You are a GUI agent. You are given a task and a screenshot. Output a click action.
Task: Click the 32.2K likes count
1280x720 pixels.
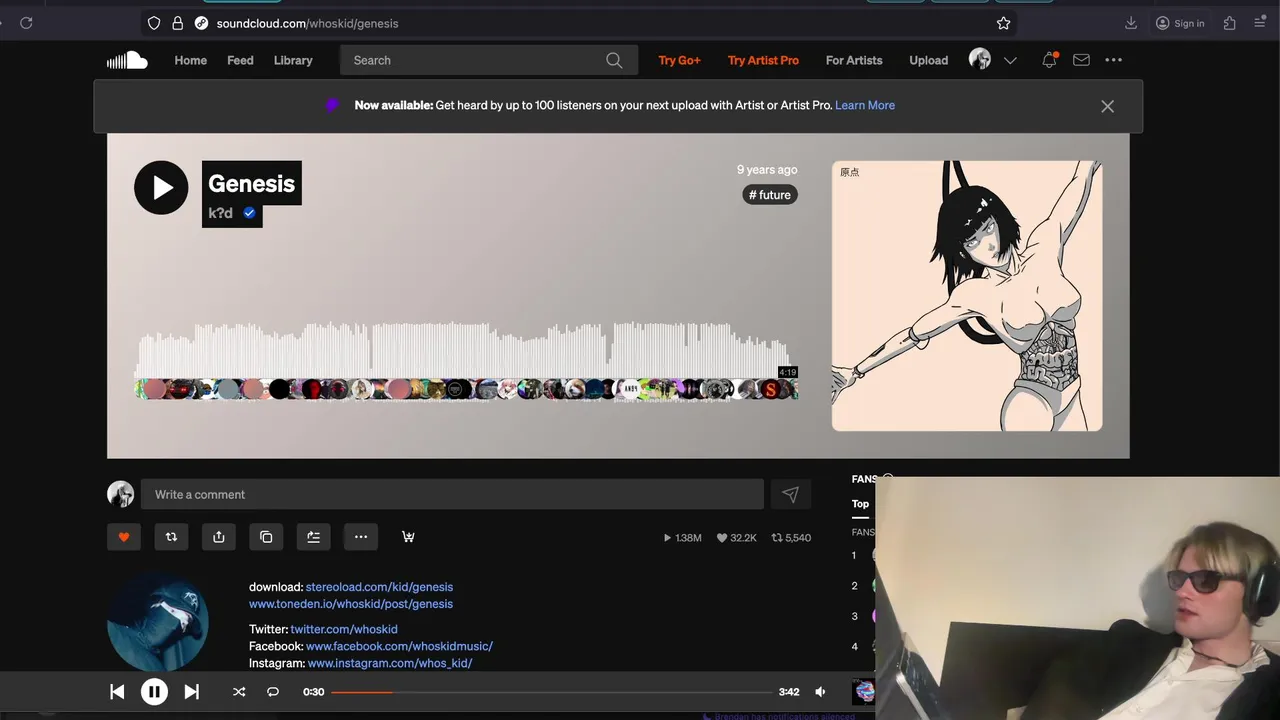tap(736, 538)
